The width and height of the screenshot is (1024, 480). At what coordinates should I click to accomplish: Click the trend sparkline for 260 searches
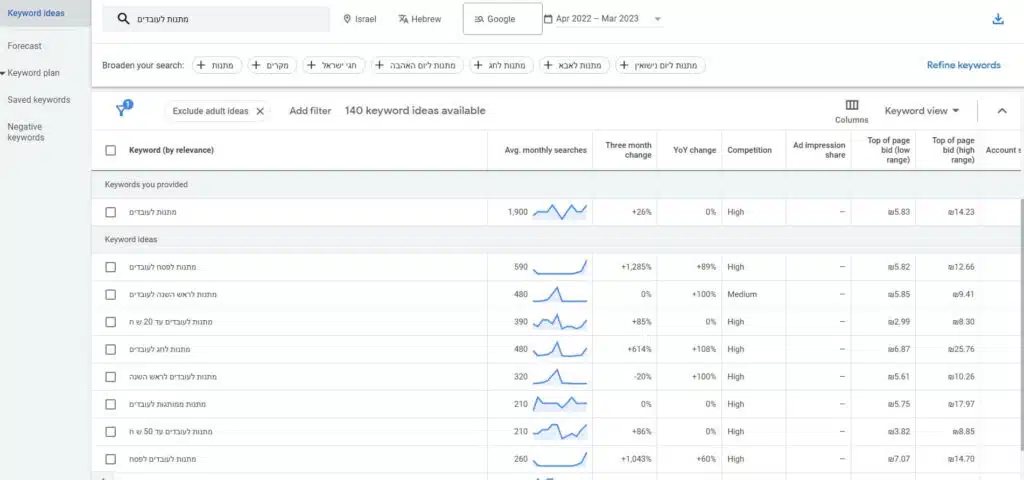click(x=560, y=459)
